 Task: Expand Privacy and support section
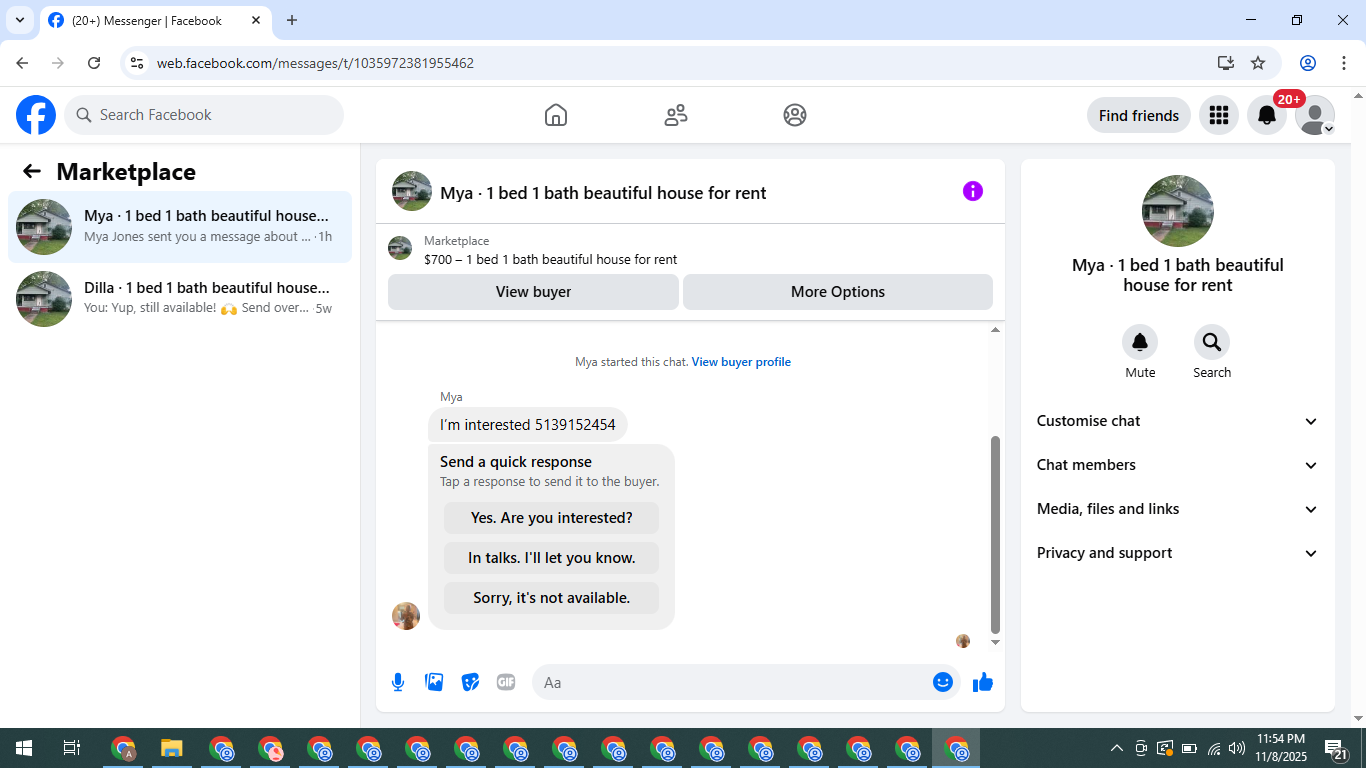pos(1178,553)
